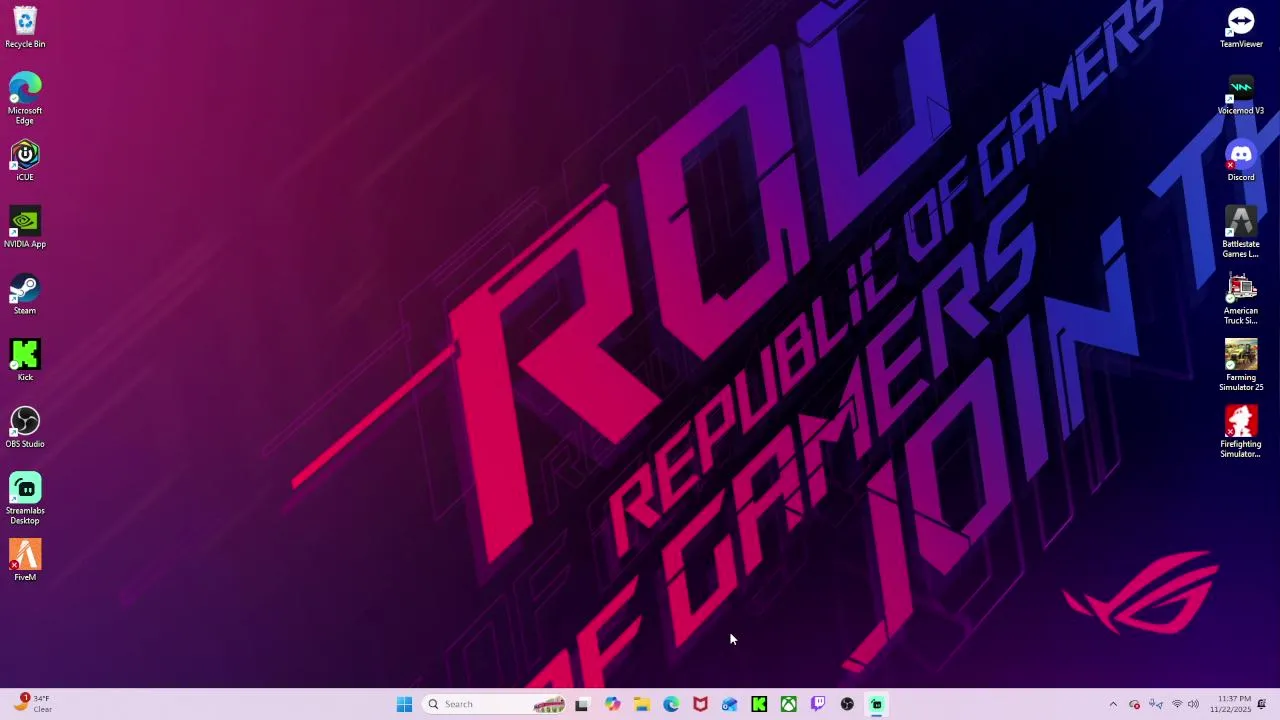The height and width of the screenshot is (720, 1280).
Task: Open File Explorer from the taskbar
Action: (641, 704)
